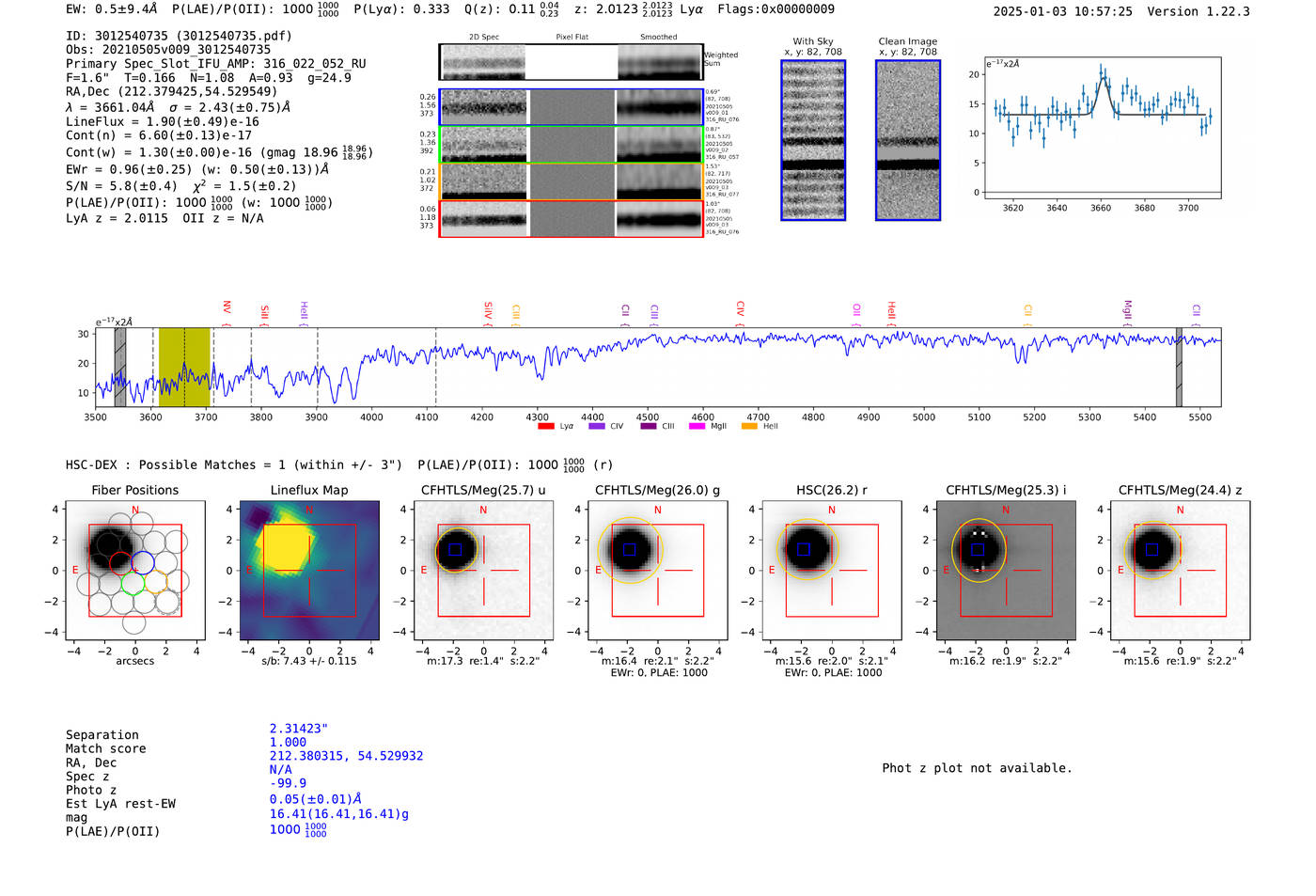Click the s/b: 7.43 +/- 0.115 caption
Viewport: 1316px width, 896px height.
(309, 661)
